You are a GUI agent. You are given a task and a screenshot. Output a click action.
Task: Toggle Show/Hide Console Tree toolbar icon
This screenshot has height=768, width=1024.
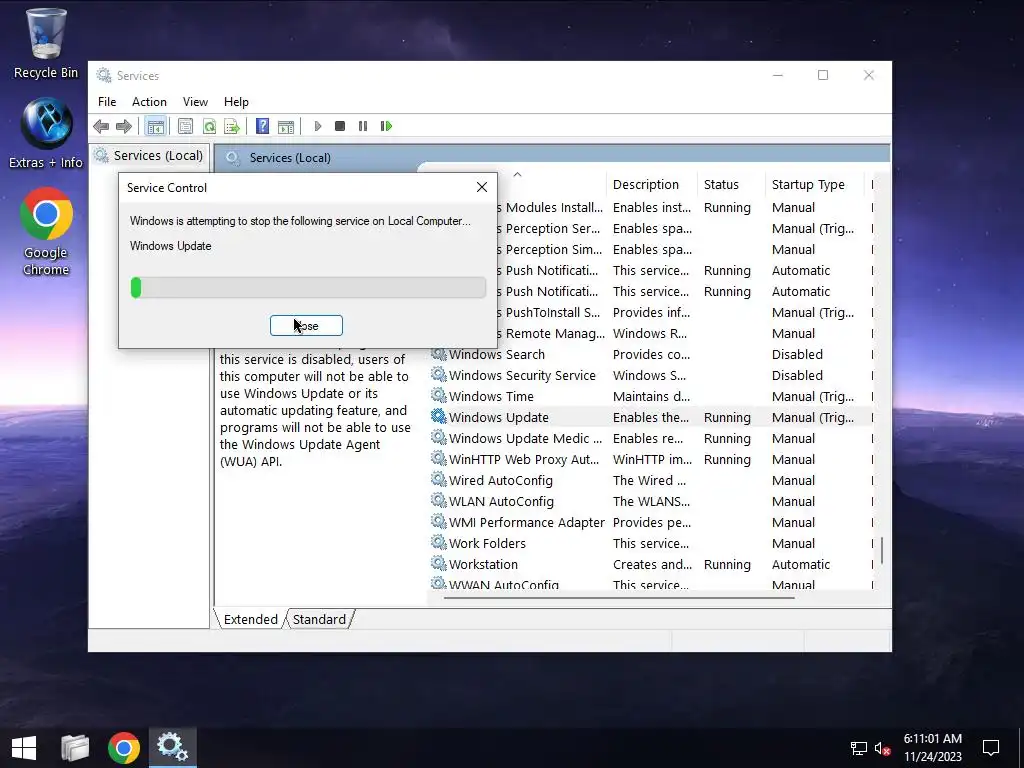[x=155, y=126]
